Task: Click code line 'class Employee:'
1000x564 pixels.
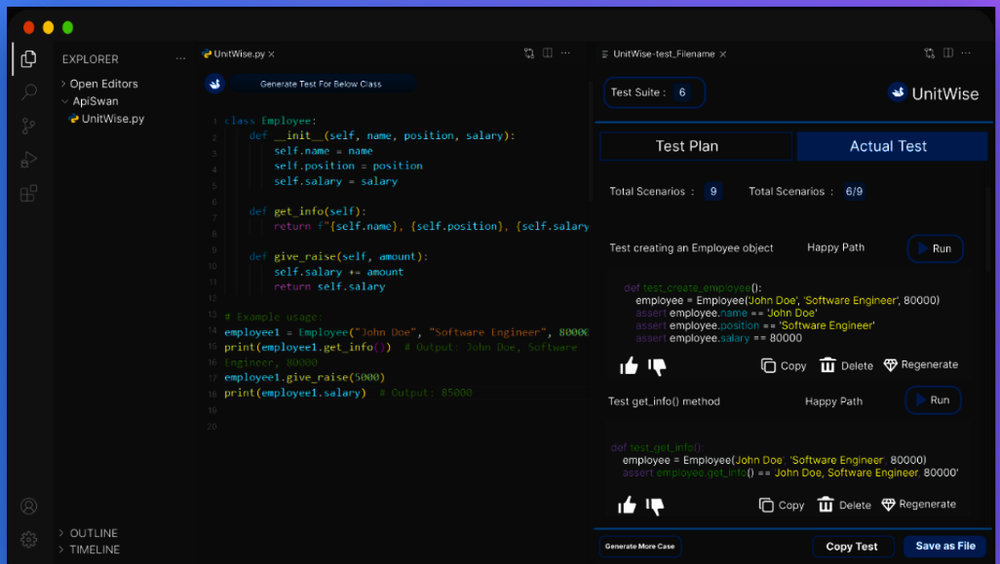Action: pos(270,121)
